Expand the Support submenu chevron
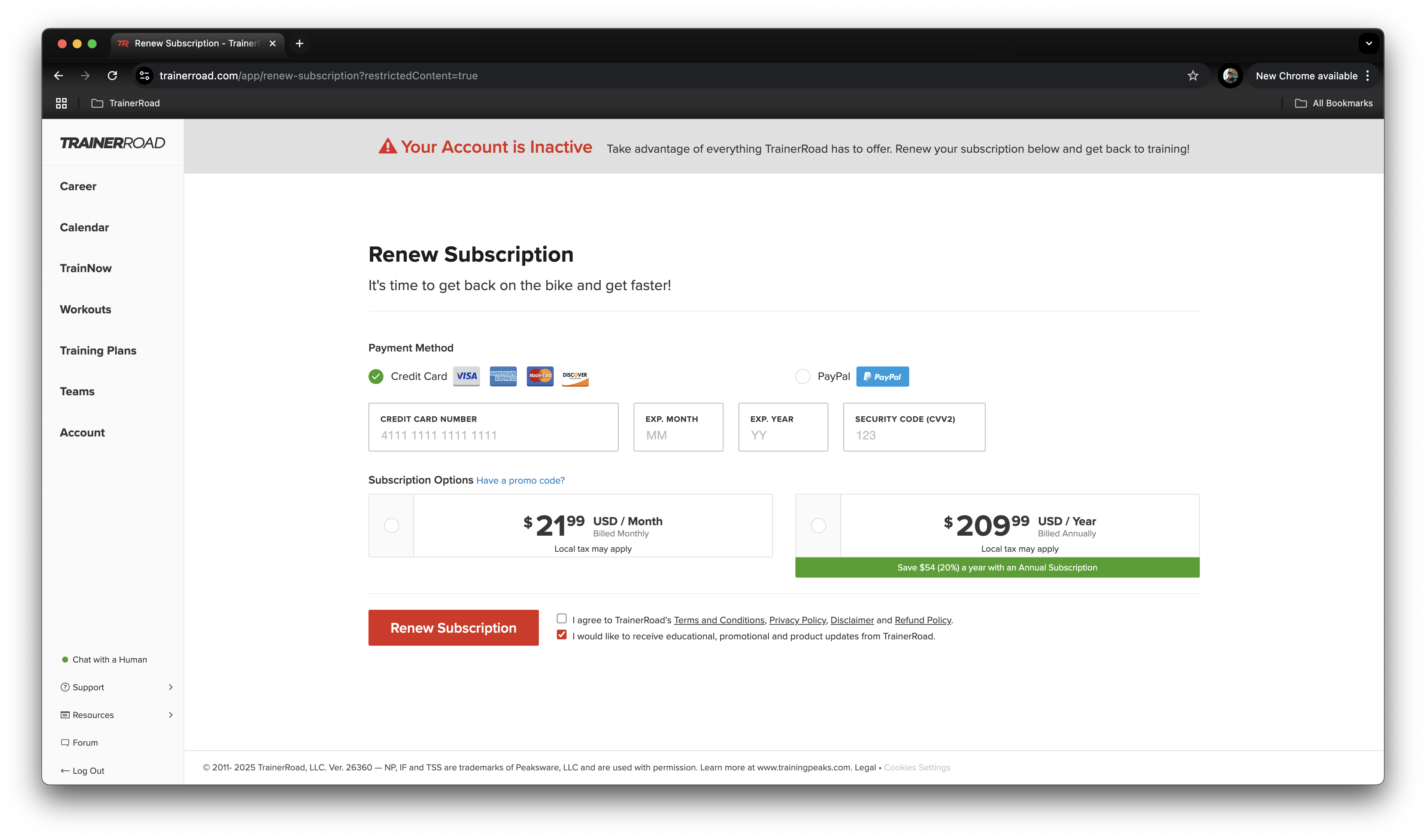The image size is (1426, 840). click(170, 687)
